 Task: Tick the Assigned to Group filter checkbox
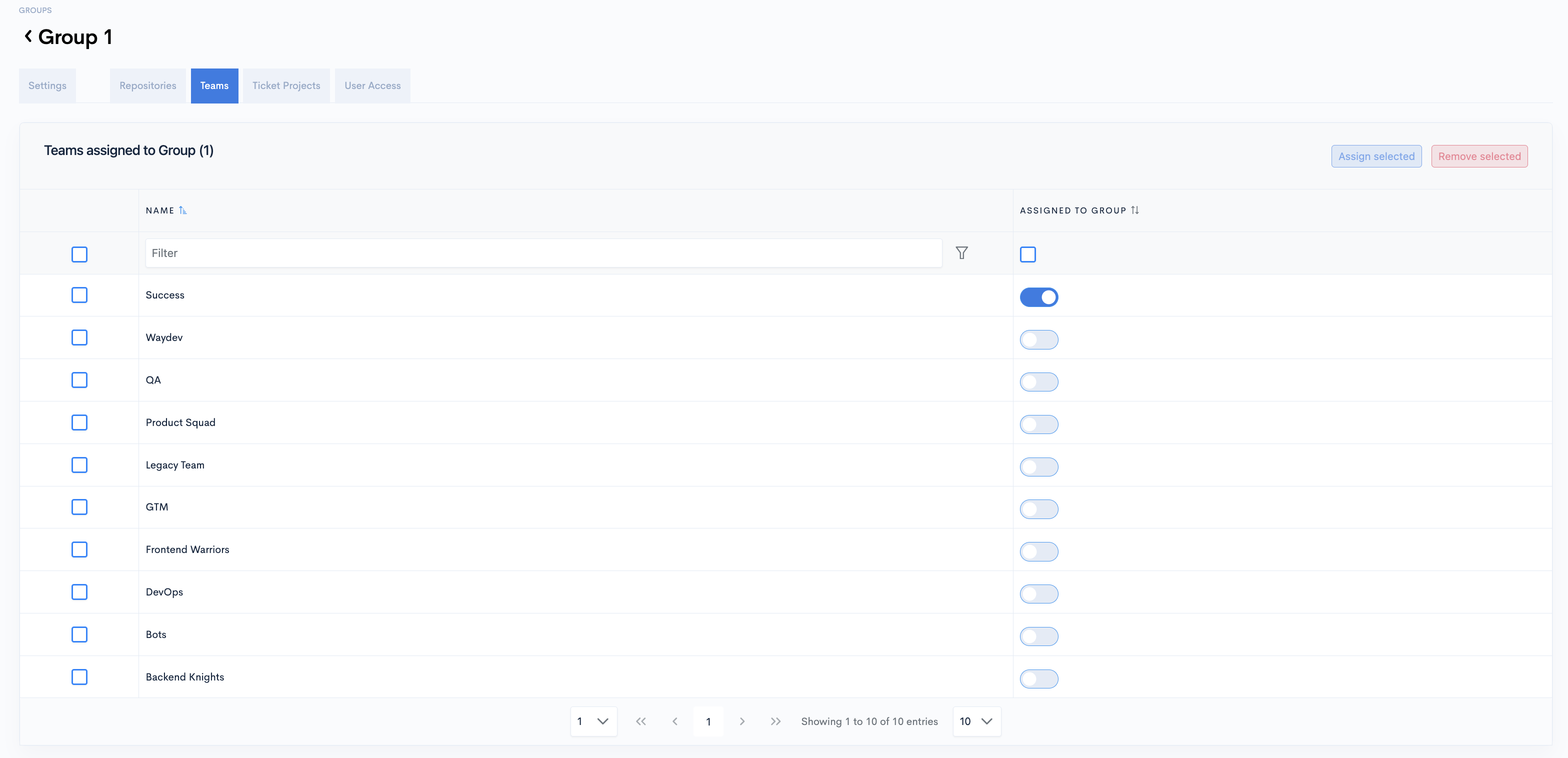tap(1027, 254)
